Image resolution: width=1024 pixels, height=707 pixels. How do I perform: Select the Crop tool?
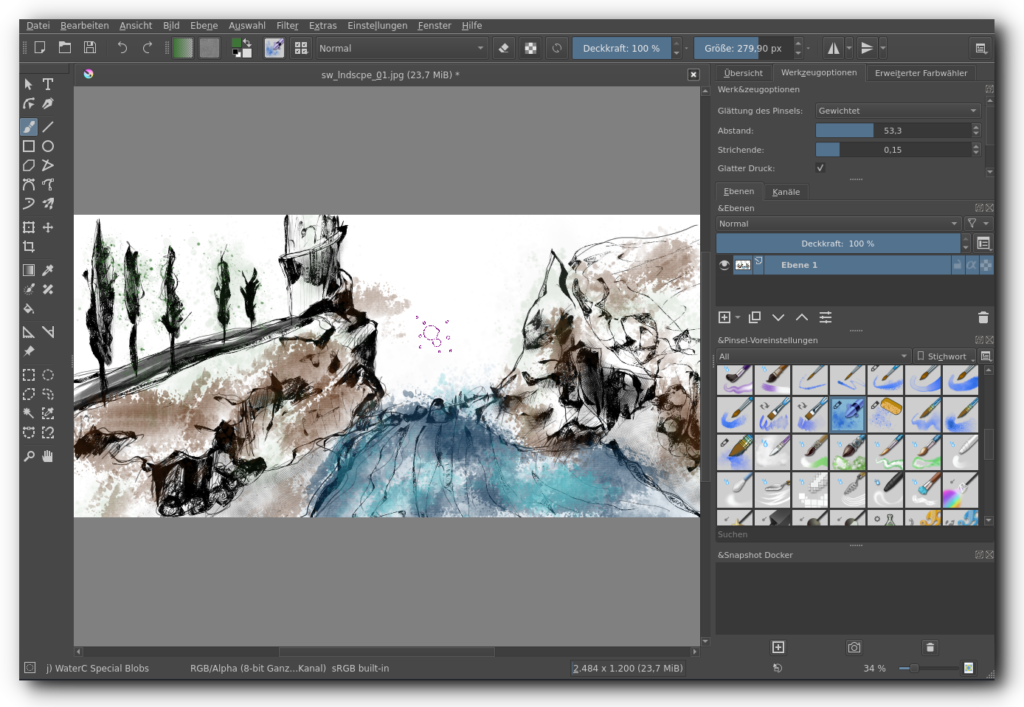click(29, 247)
